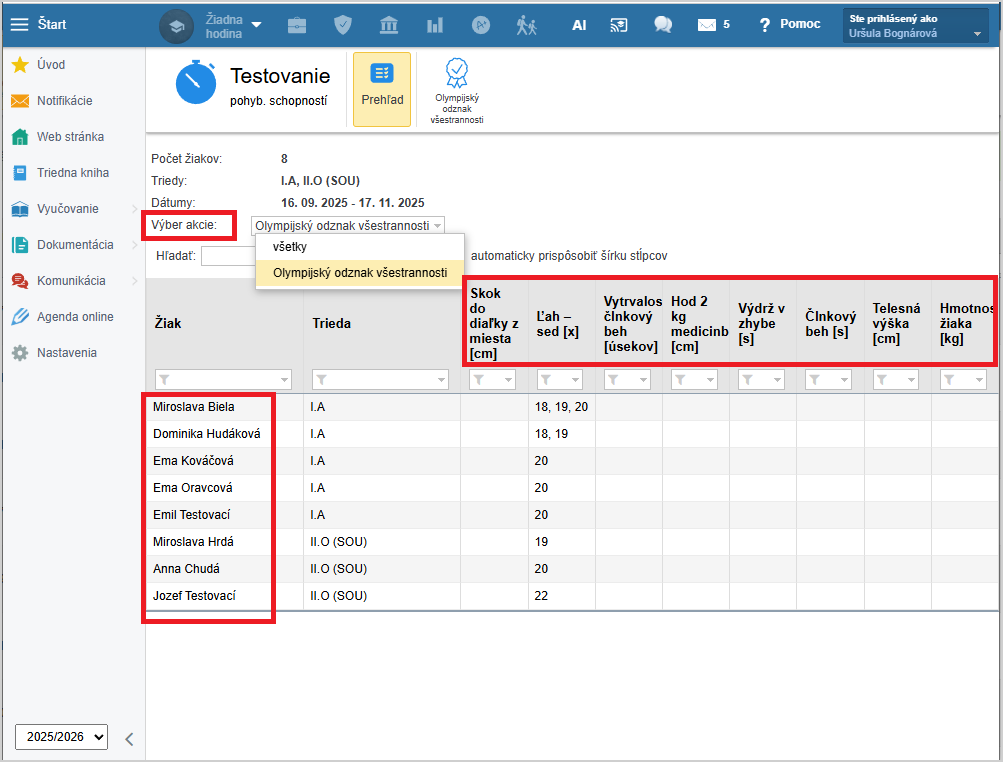Click the walking people icon in top bar

pyautogui.click(x=527, y=25)
